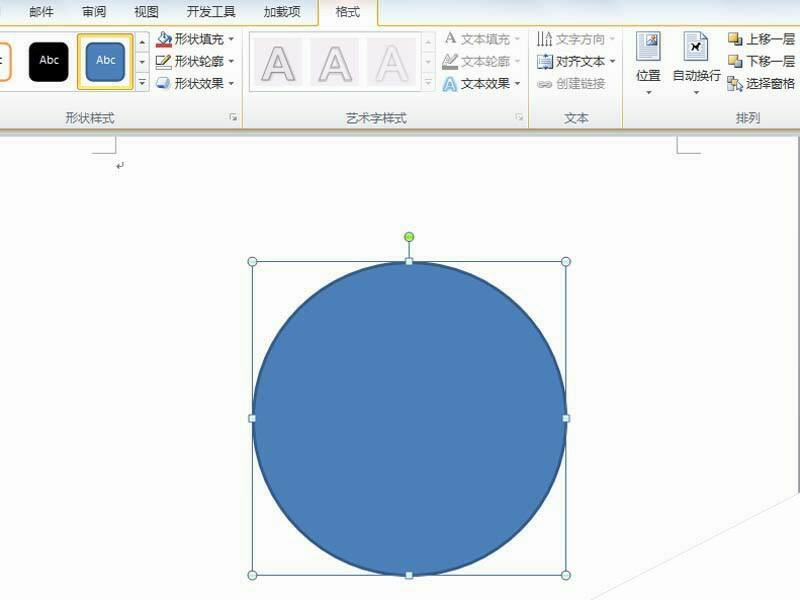Image resolution: width=800 pixels, height=600 pixels.
Task: Choose the first WordArt A style
Action: [x=278, y=63]
